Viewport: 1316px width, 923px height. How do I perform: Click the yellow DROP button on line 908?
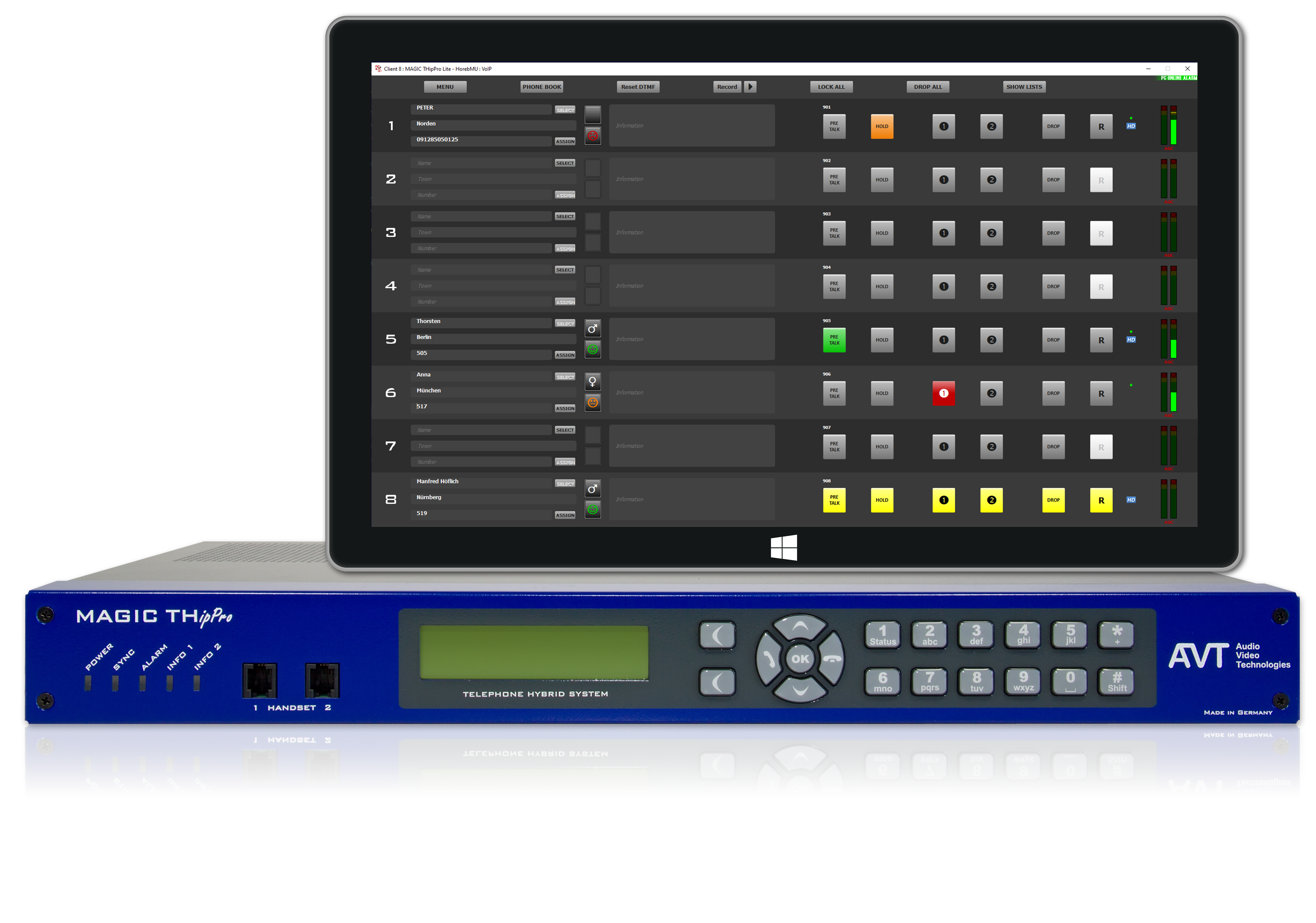1053,500
